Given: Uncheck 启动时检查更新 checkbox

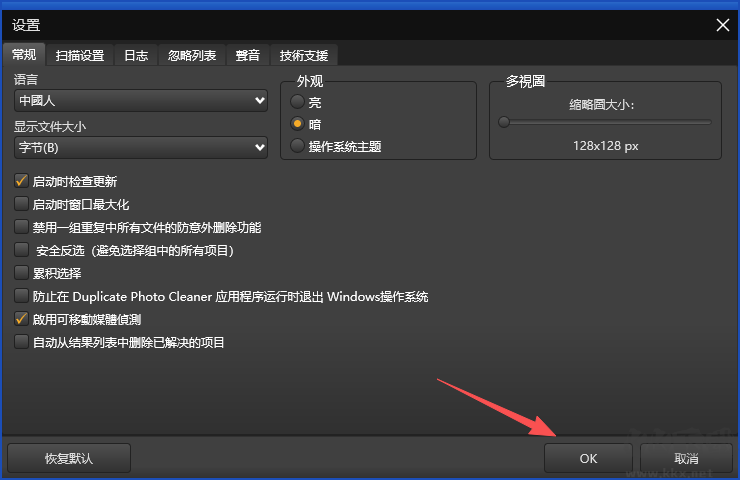Looking at the screenshot, I should [x=22, y=181].
